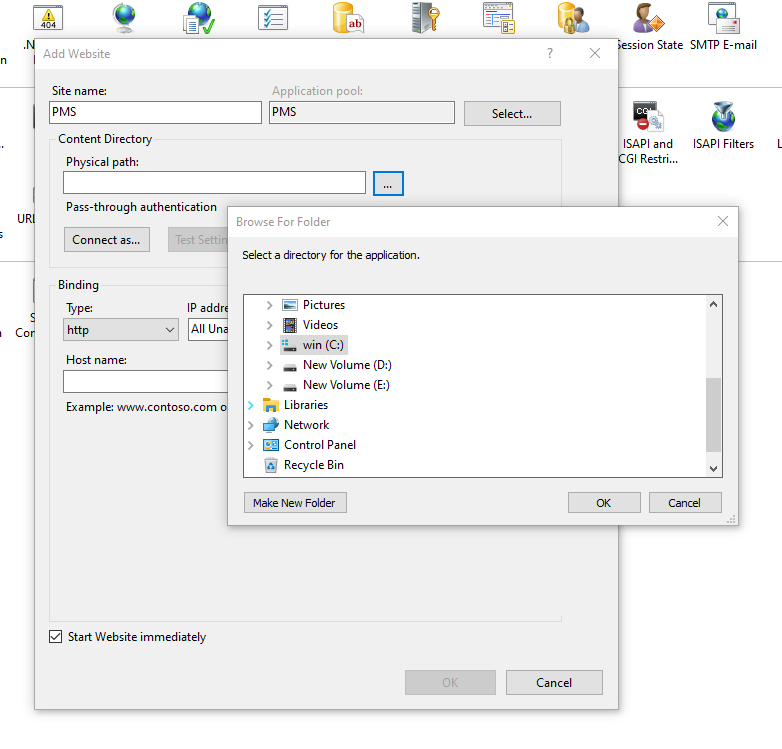Click Select... button for application pool
The height and width of the screenshot is (749, 782).
(x=512, y=114)
